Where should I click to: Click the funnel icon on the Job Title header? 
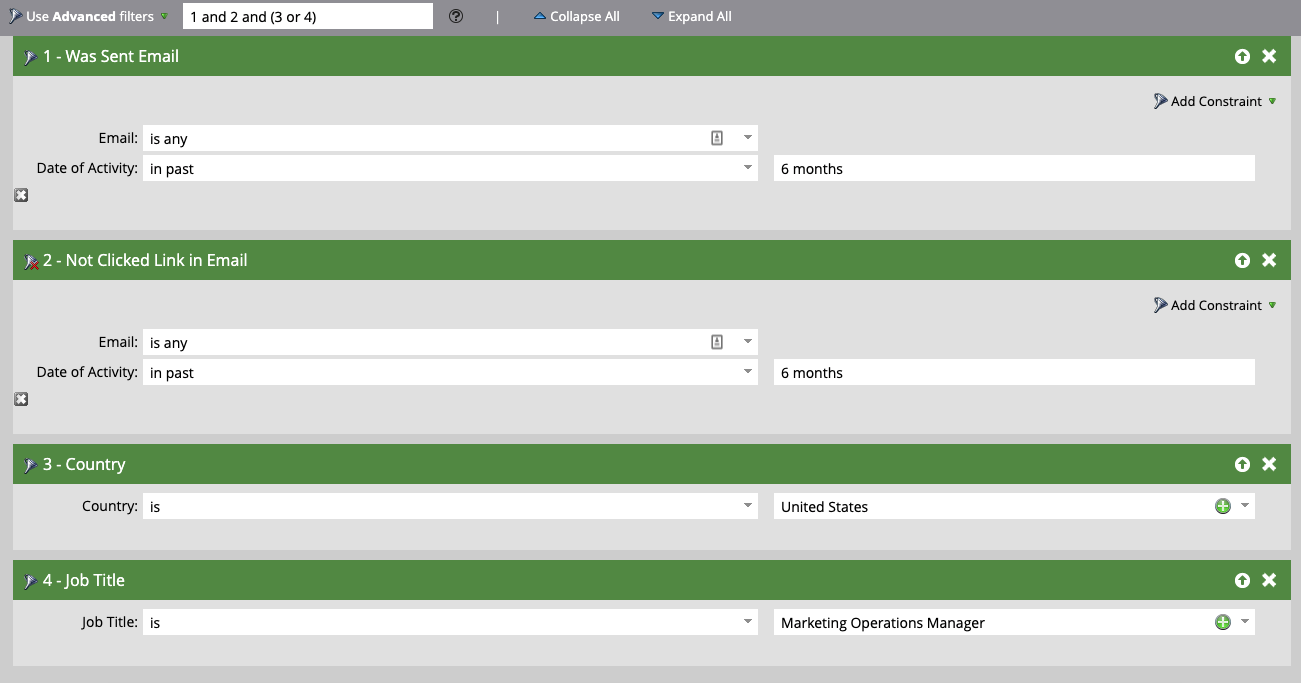pyautogui.click(x=31, y=580)
